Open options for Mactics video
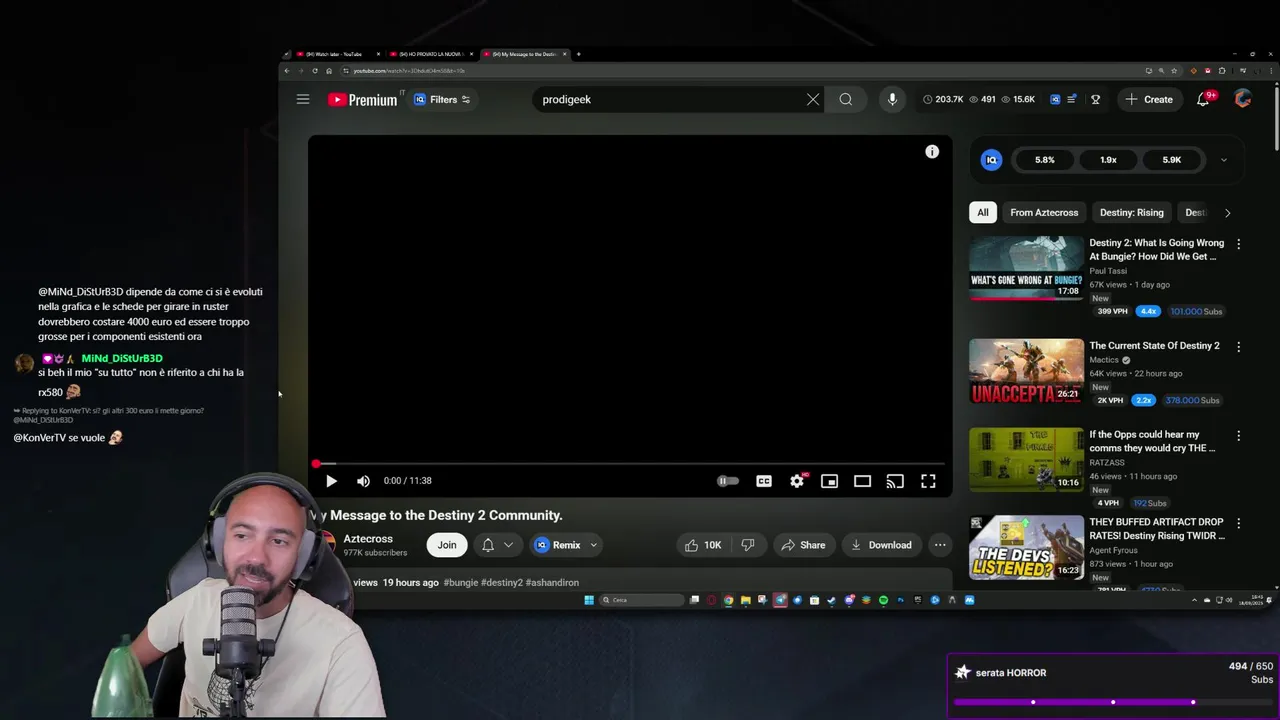The height and width of the screenshot is (720, 1280). click(1238, 347)
